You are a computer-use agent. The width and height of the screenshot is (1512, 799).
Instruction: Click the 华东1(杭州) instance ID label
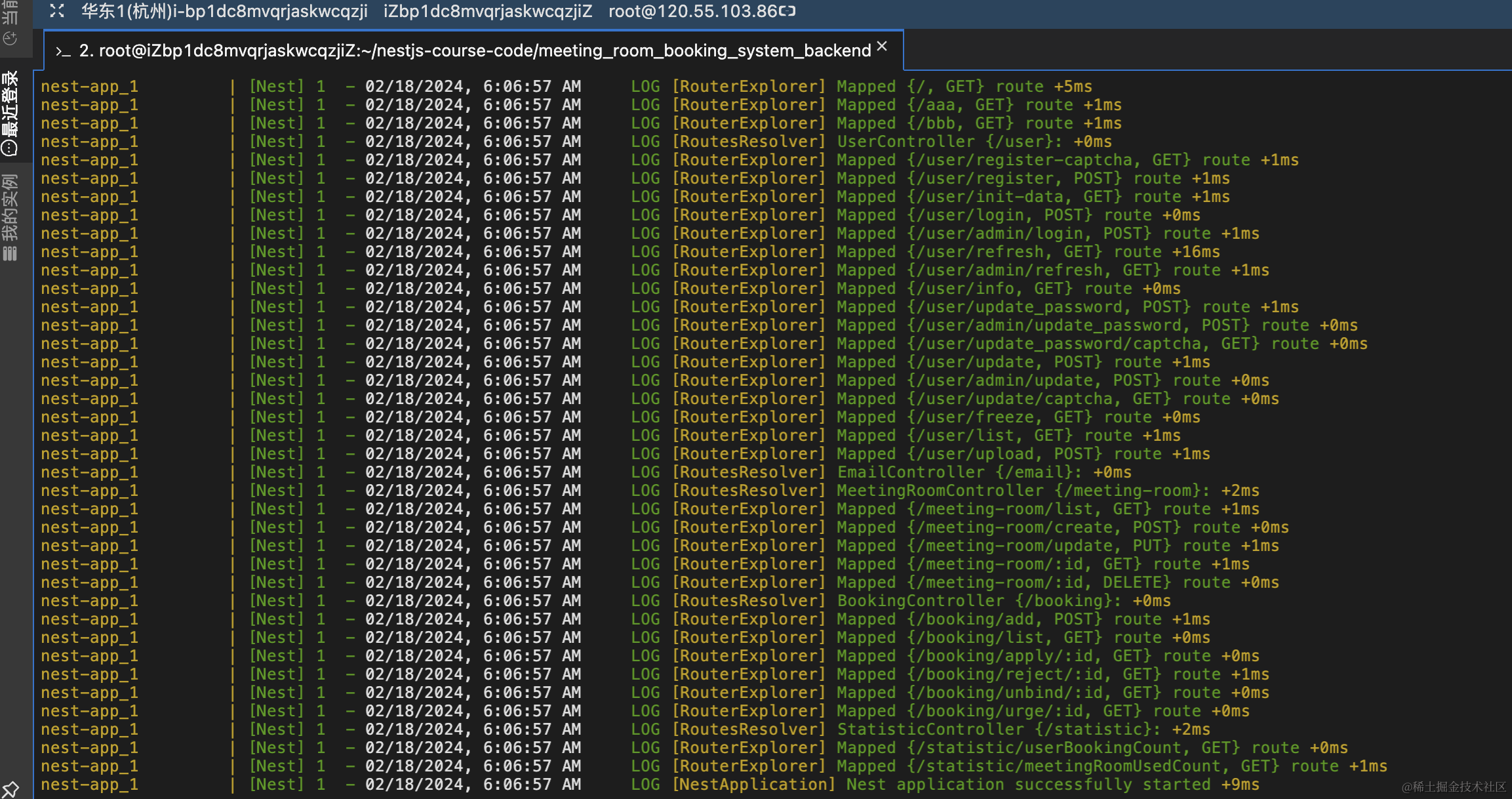click(x=224, y=11)
